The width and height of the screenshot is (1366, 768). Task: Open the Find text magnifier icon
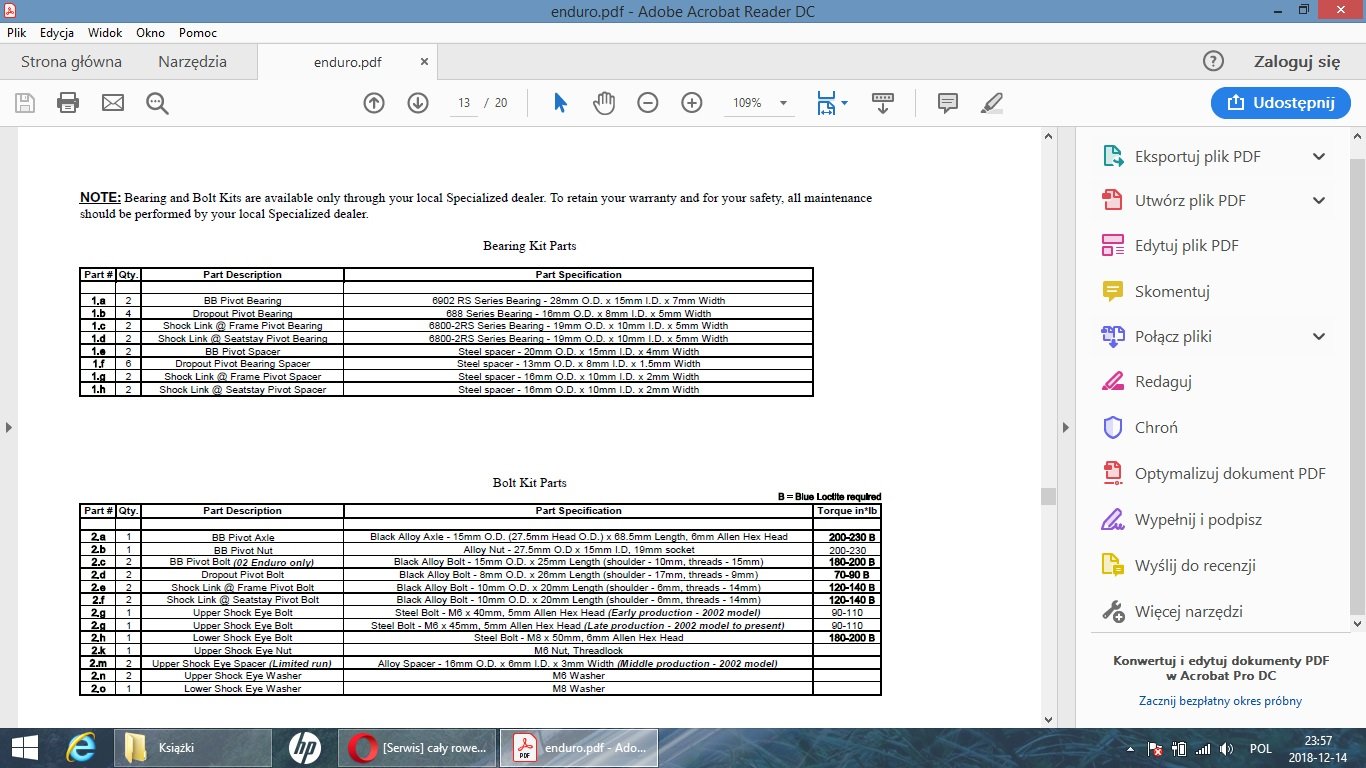[157, 102]
